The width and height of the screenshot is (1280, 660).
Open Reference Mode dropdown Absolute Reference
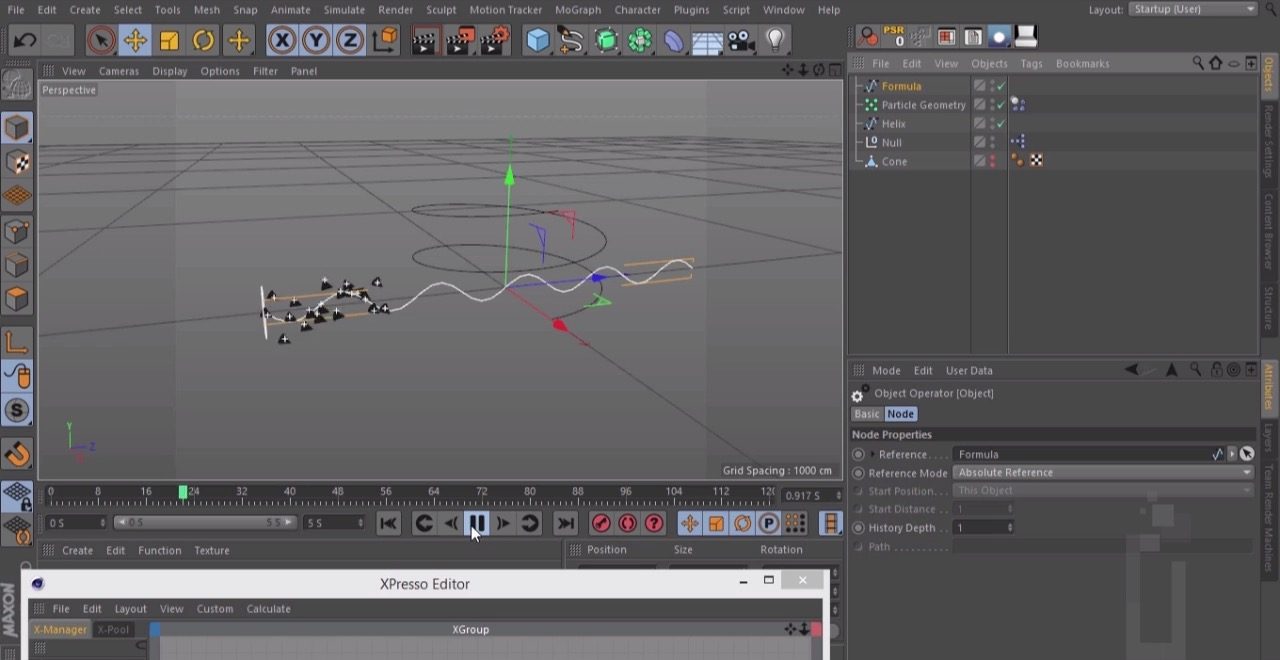coord(1103,472)
